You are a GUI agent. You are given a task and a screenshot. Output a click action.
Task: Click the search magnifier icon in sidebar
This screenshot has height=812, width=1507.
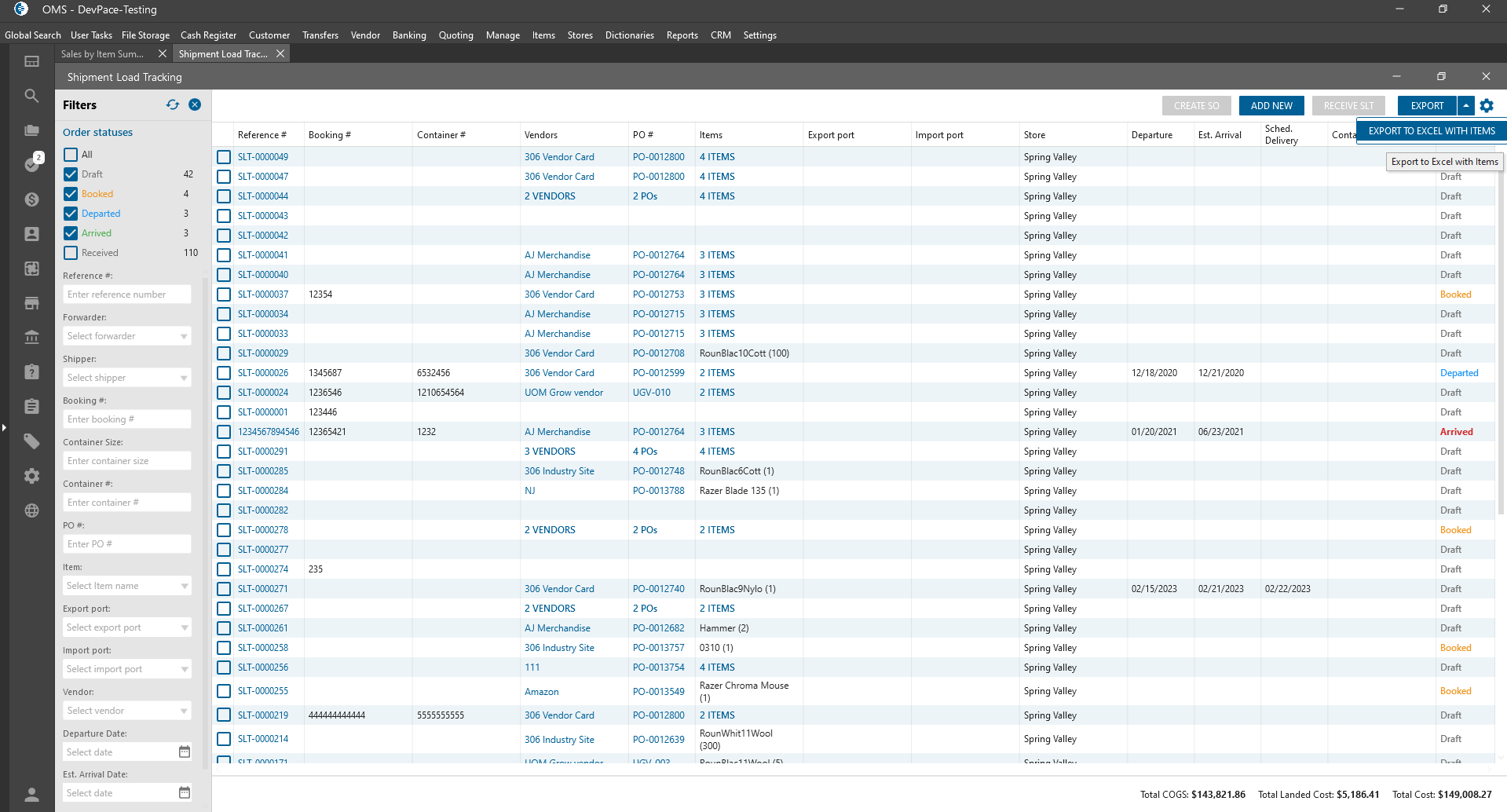pyautogui.click(x=31, y=96)
